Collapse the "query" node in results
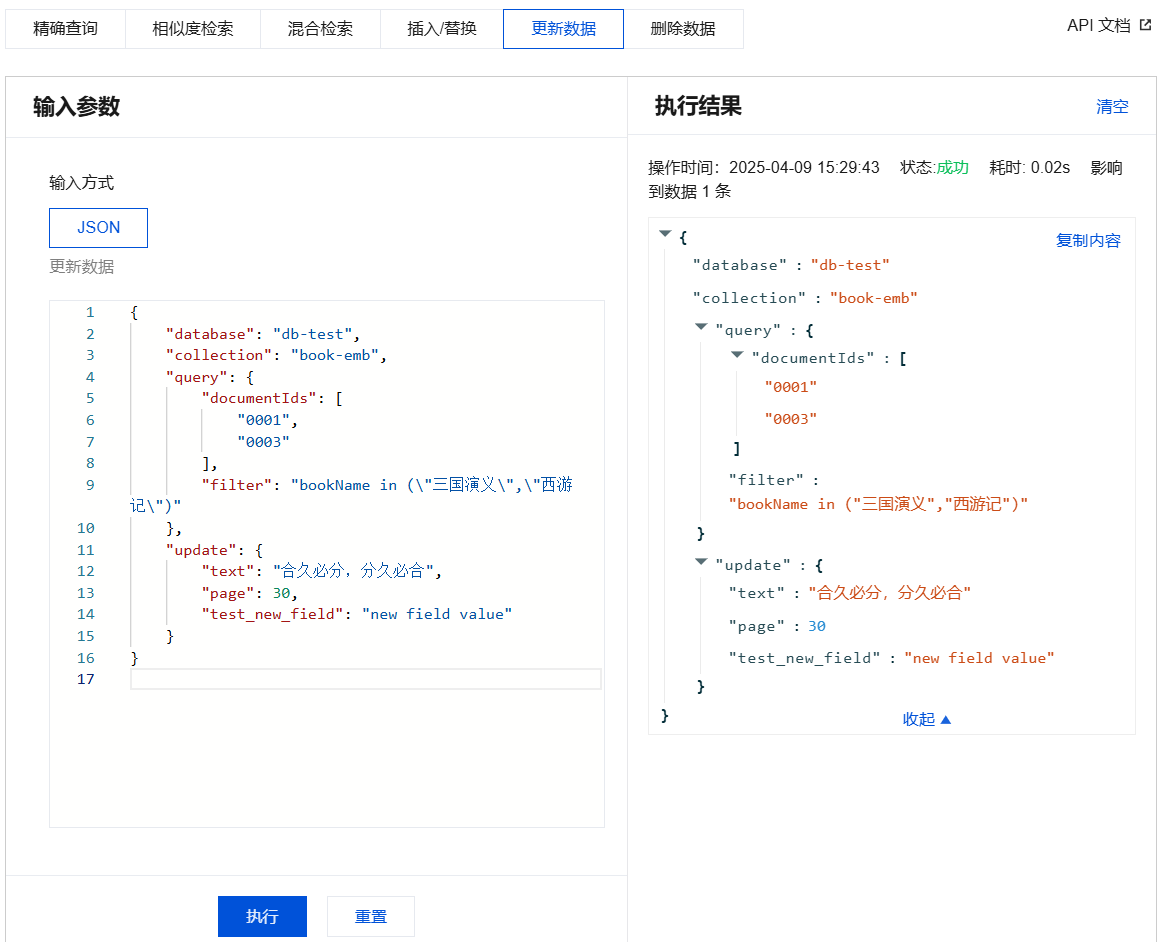 point(701,328)
